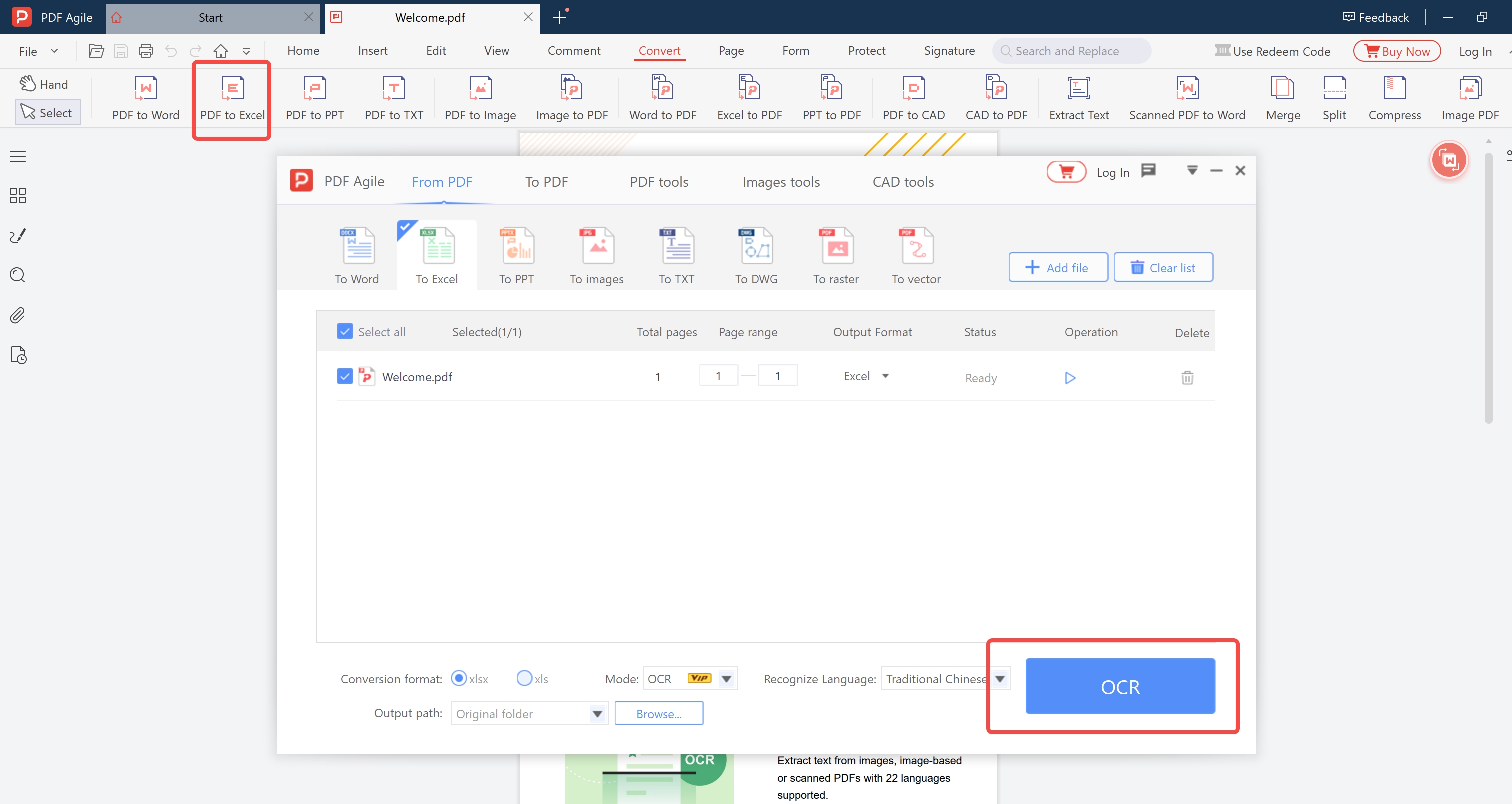Open the OCR Mode dropdown

pyautogui.click(x=690, y=678)
